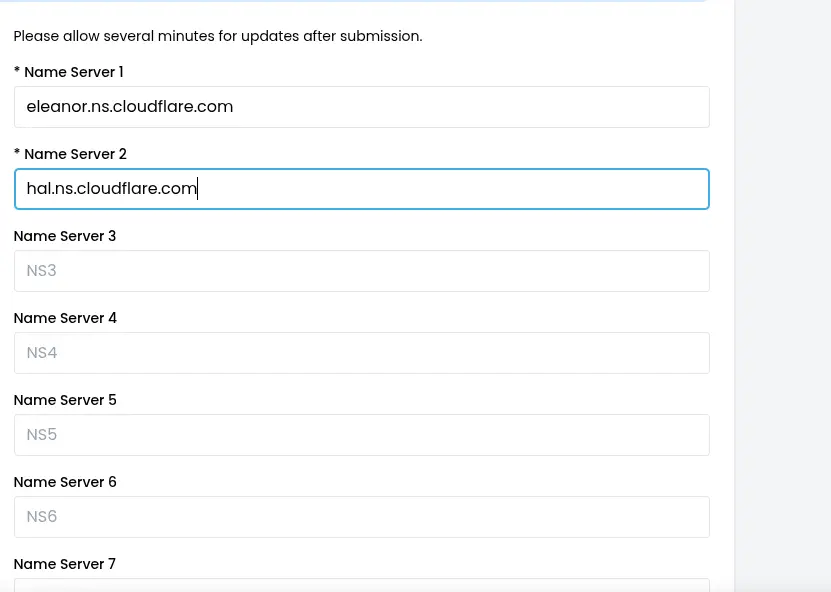Click the Name Server 4 label
The height and width of the screenshot is (592, 831).
(x=65, y=318)
